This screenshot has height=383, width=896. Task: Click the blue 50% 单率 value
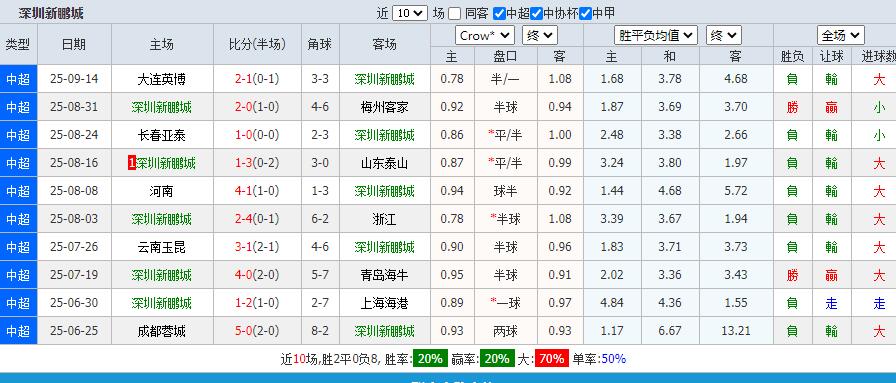point(614,359)
